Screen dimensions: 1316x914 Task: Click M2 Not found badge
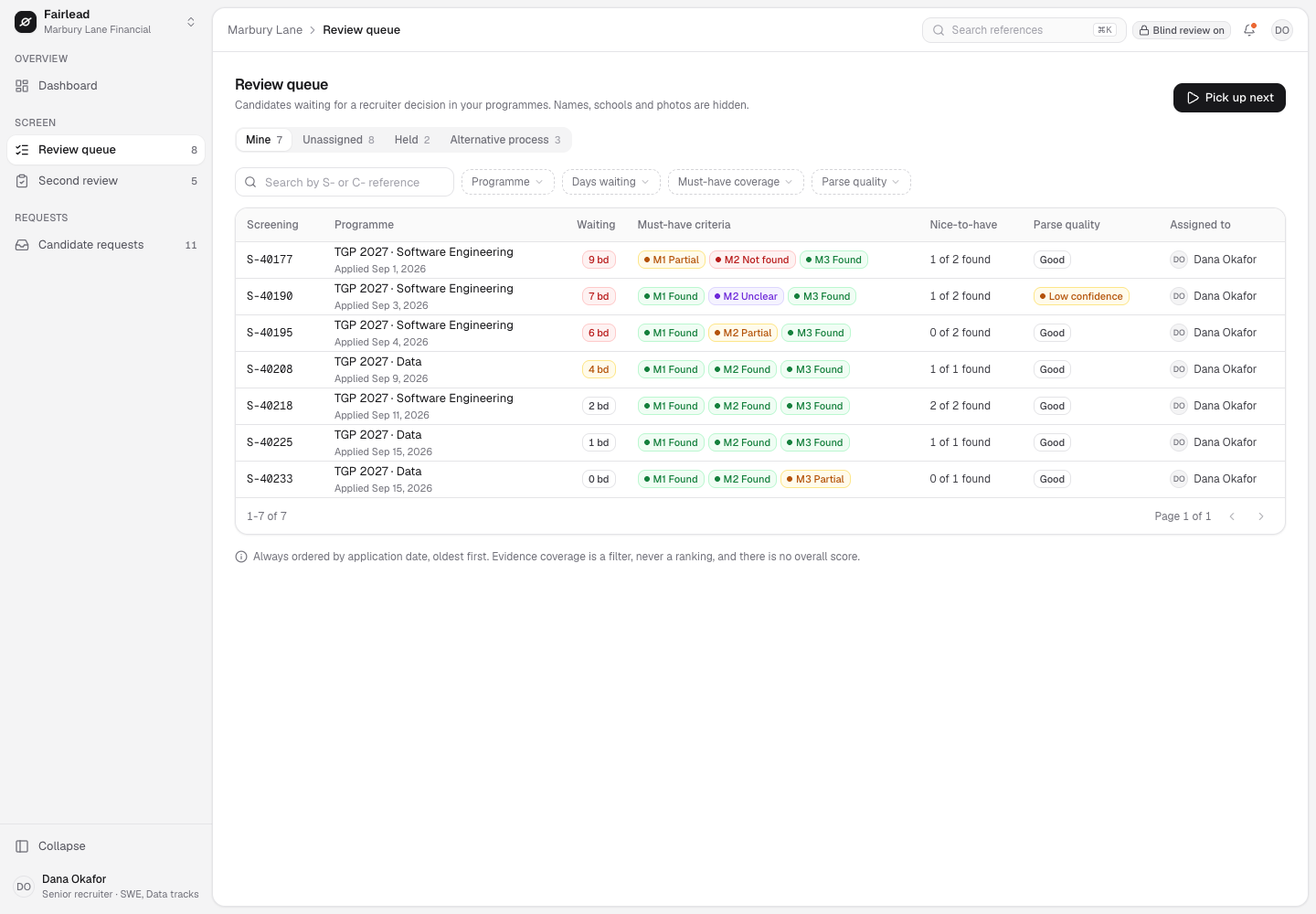(x=752, y=260)
